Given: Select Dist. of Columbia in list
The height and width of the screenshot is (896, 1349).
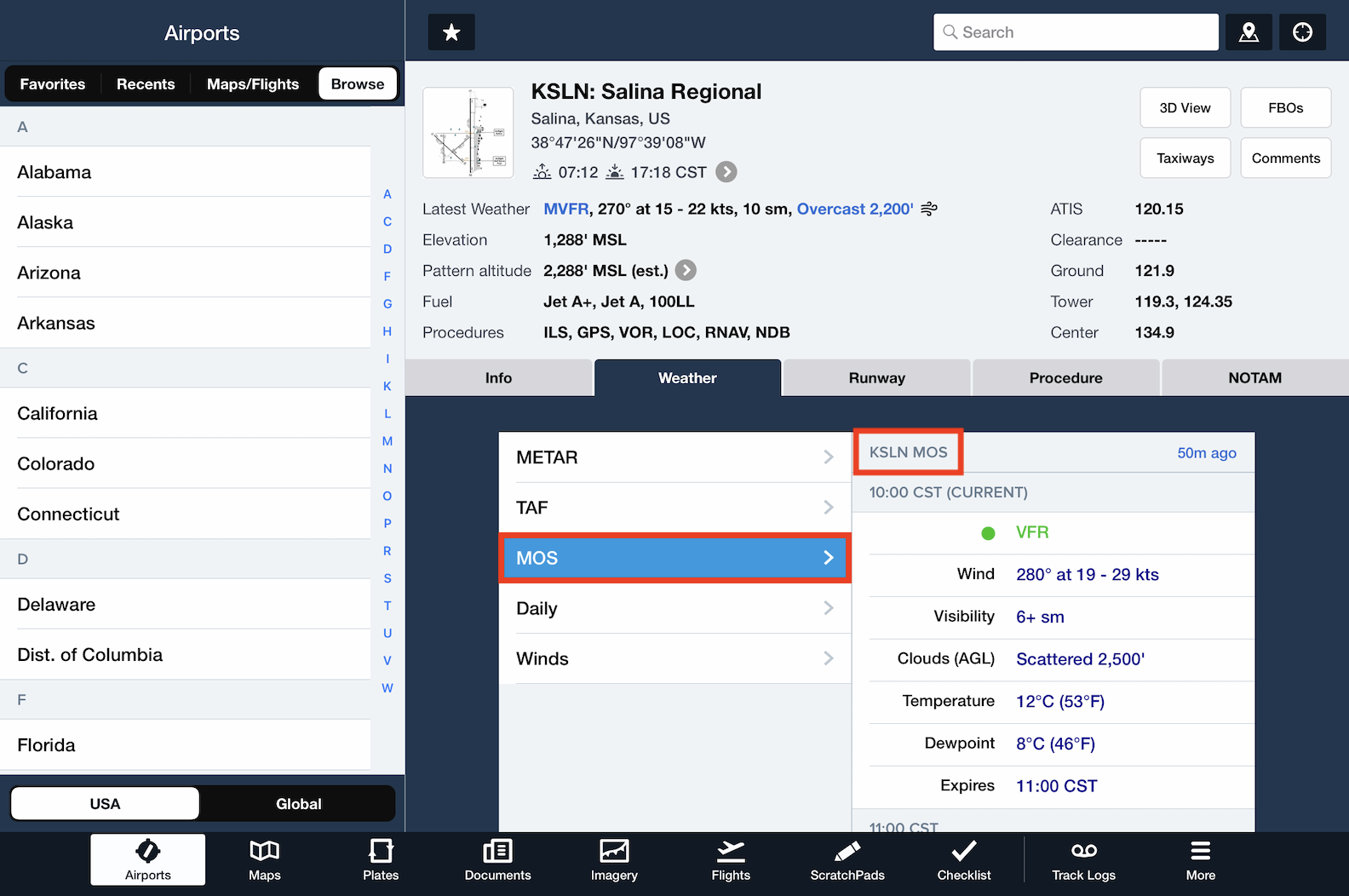Looking at the screenshot, I should tap(186, 654).
